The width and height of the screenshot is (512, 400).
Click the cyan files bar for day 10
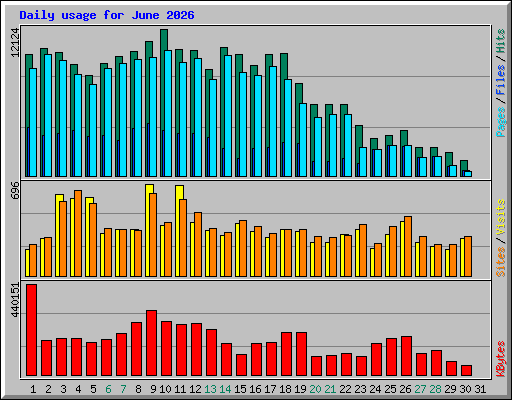click(168, 113)
